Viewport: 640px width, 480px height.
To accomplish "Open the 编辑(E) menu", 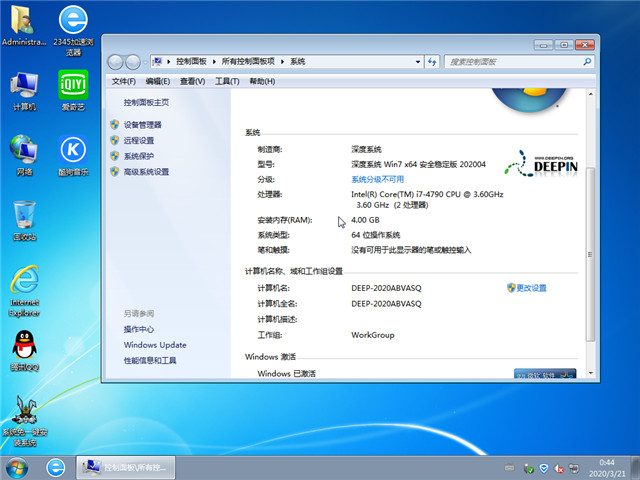I will pyautogui.click(x=158, y=81).
